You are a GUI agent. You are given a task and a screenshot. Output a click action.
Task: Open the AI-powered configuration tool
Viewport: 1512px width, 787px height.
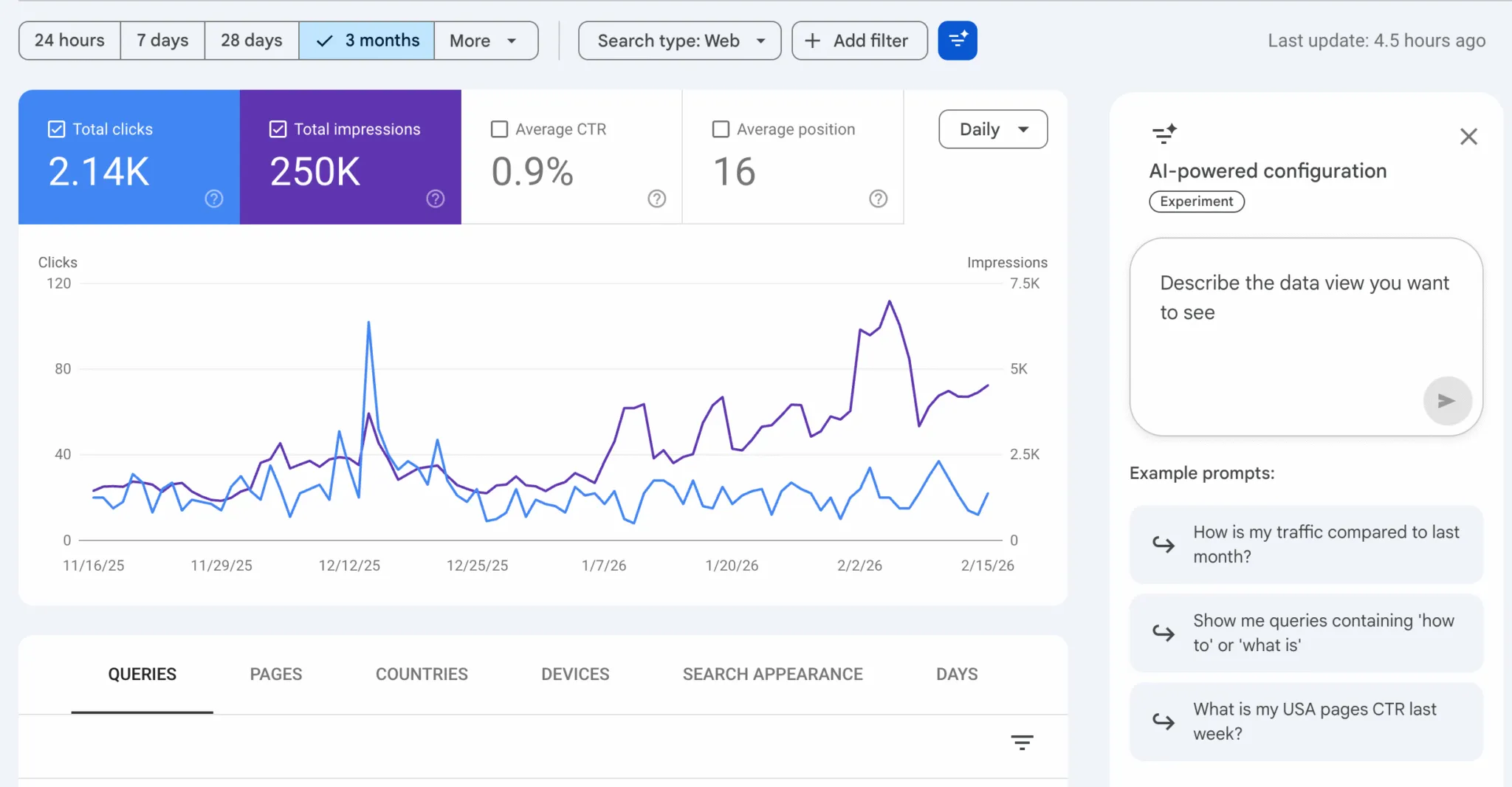[x=957, y=41]
